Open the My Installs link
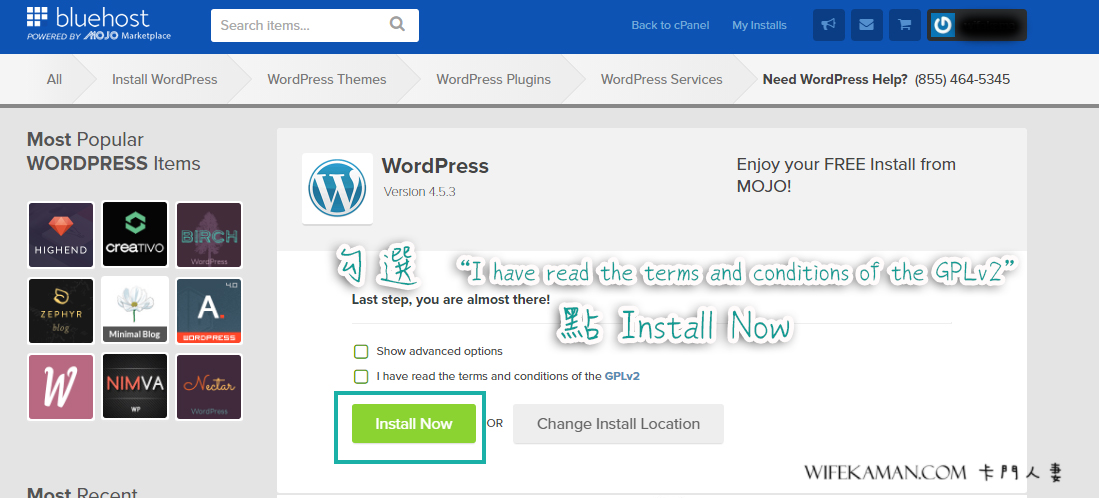Image resolution: width=1099 pixels, height=498 pixels. click(760, 25)
